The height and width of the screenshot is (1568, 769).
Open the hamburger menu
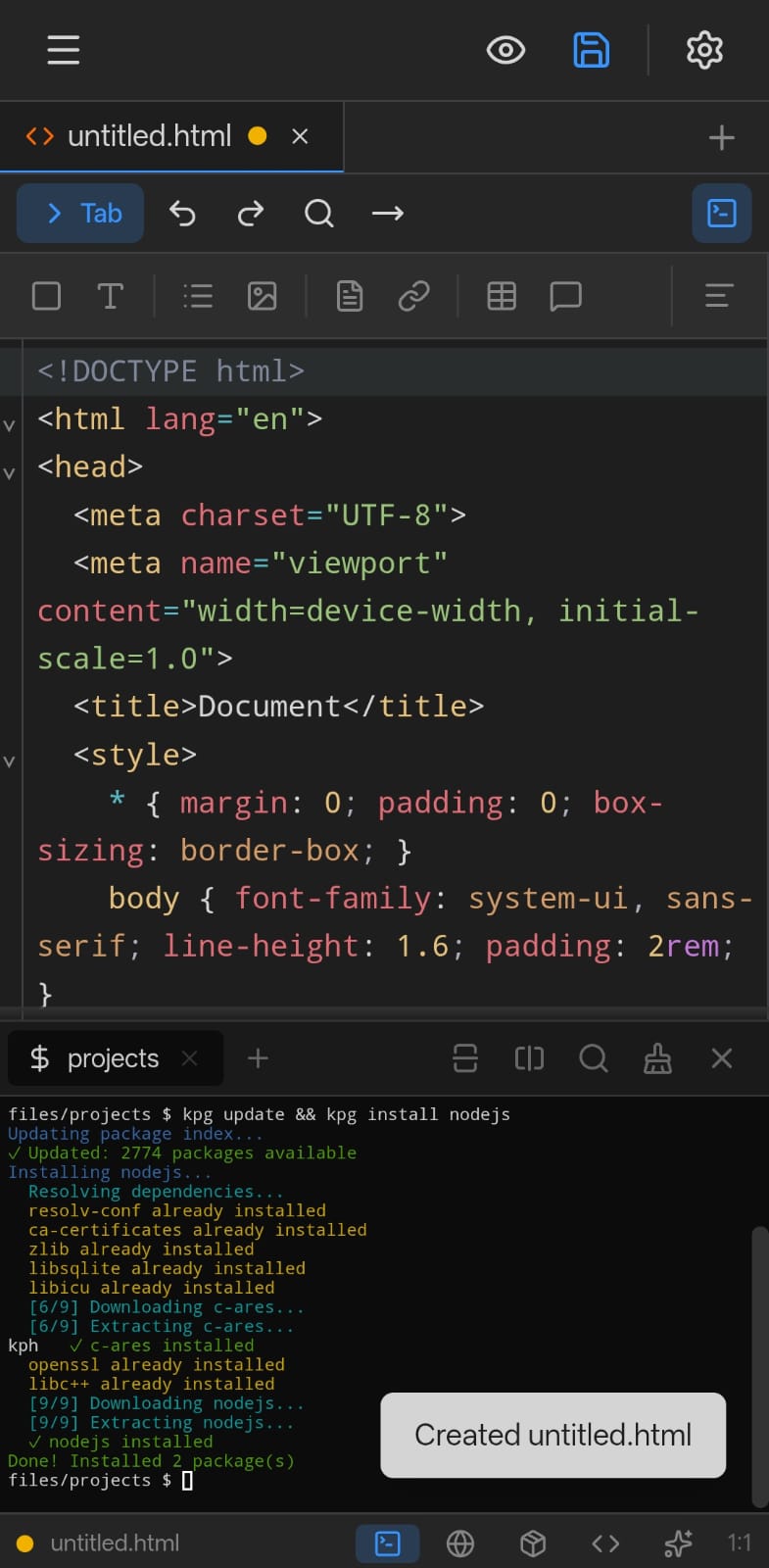point(64,50)
